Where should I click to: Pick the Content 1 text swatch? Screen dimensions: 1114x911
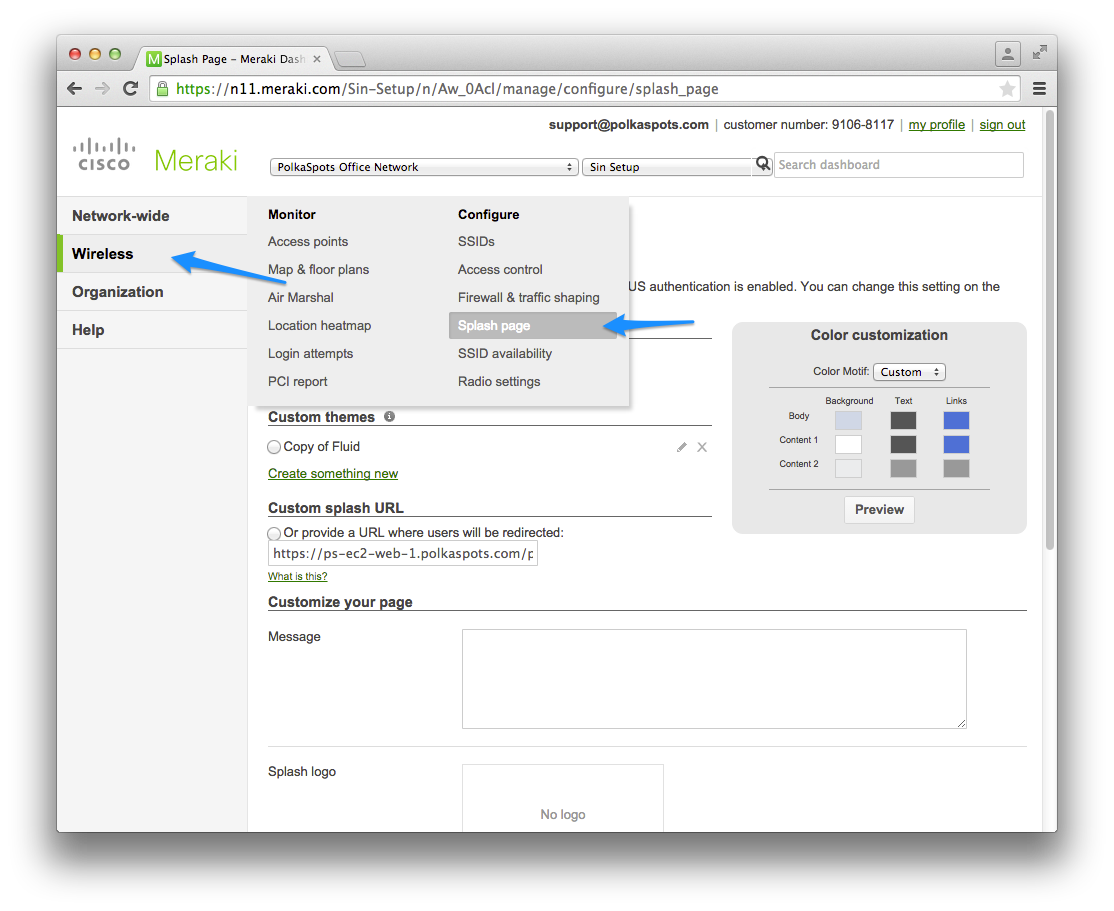903,445
